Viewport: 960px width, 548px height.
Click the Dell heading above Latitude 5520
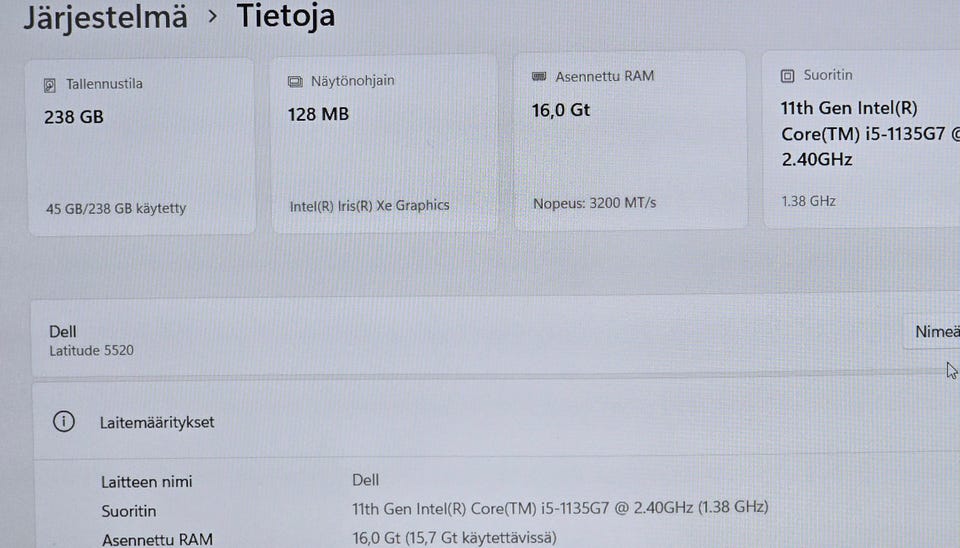tap(62, 331)
